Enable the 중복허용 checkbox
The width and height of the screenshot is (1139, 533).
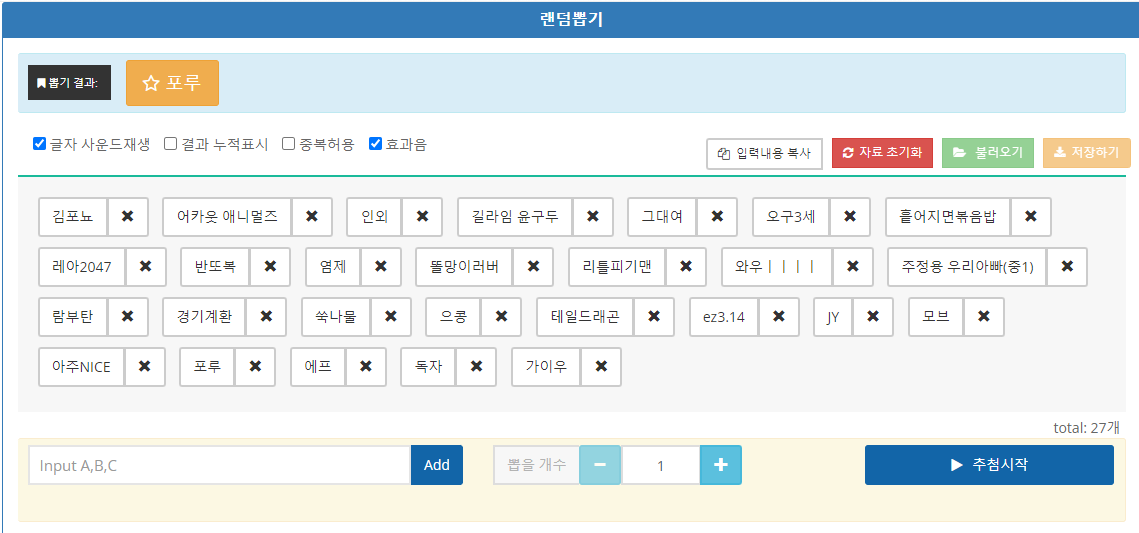[x=289, y=144]
